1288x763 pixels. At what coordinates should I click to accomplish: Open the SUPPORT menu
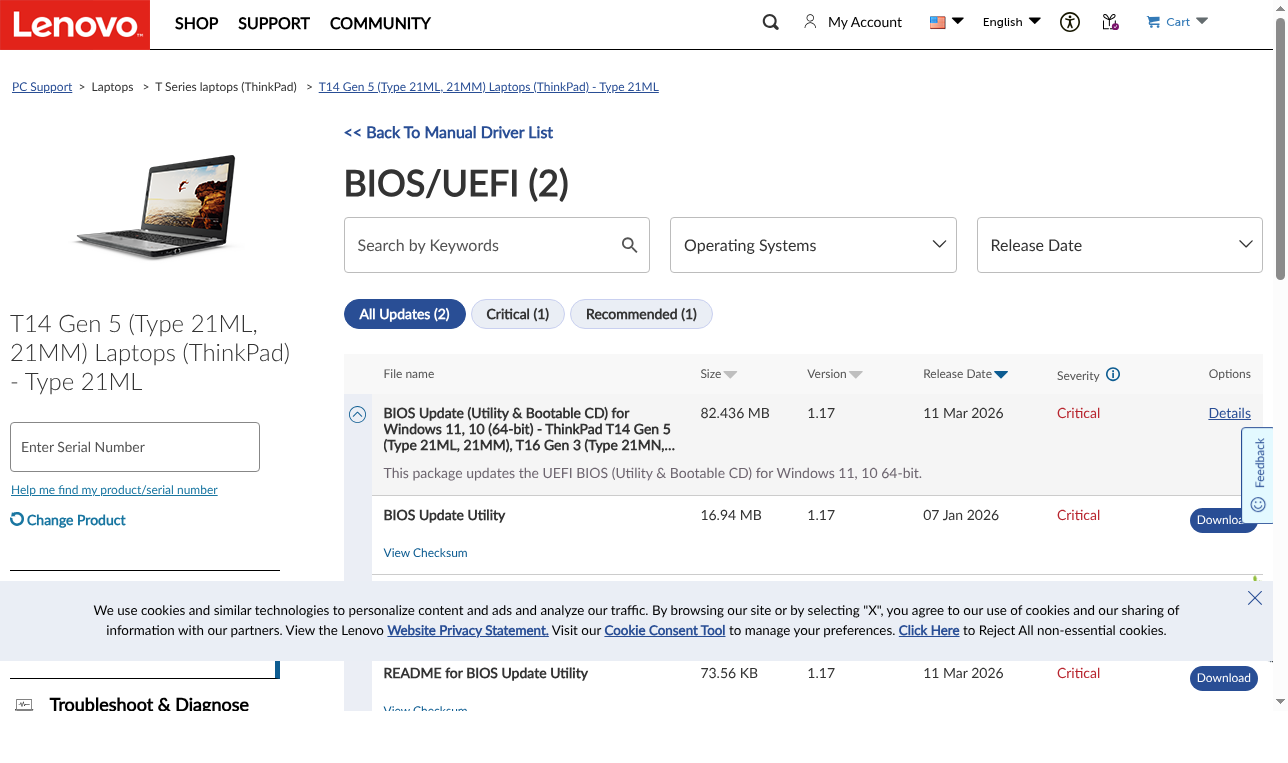(x=274, y=23)
